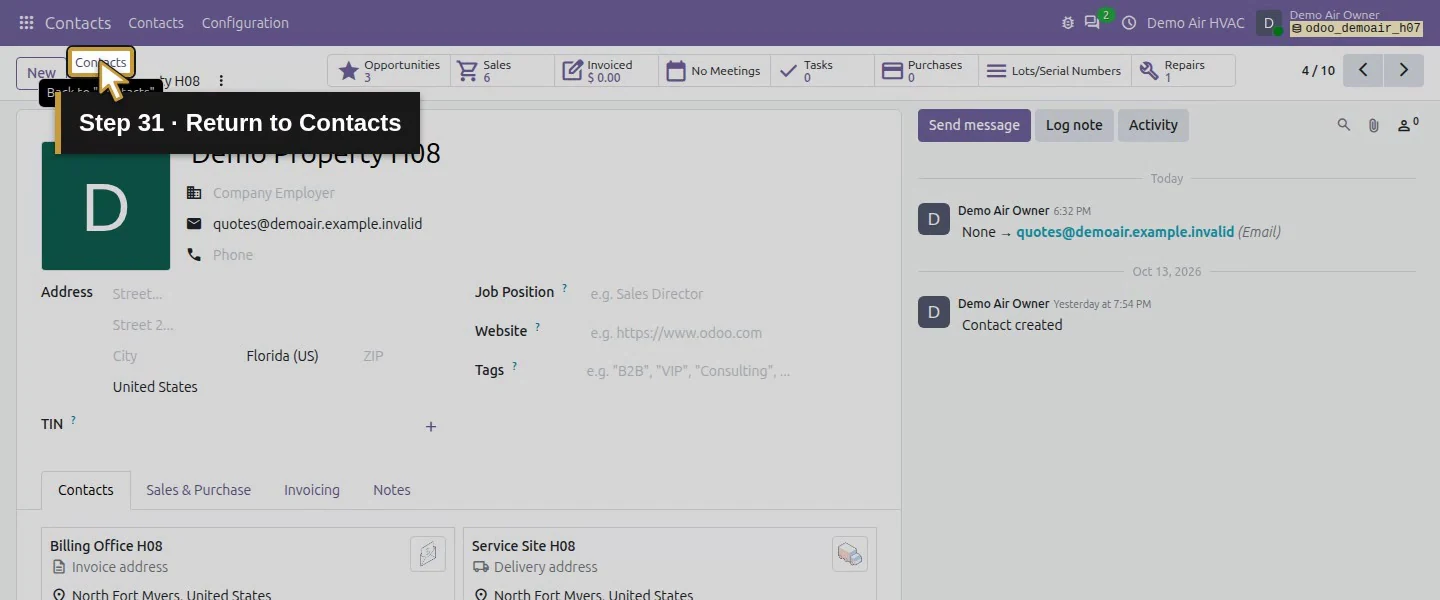Click the Log note button
The width and height of the screenshot is (1440, 600).
pos(1074,125)
